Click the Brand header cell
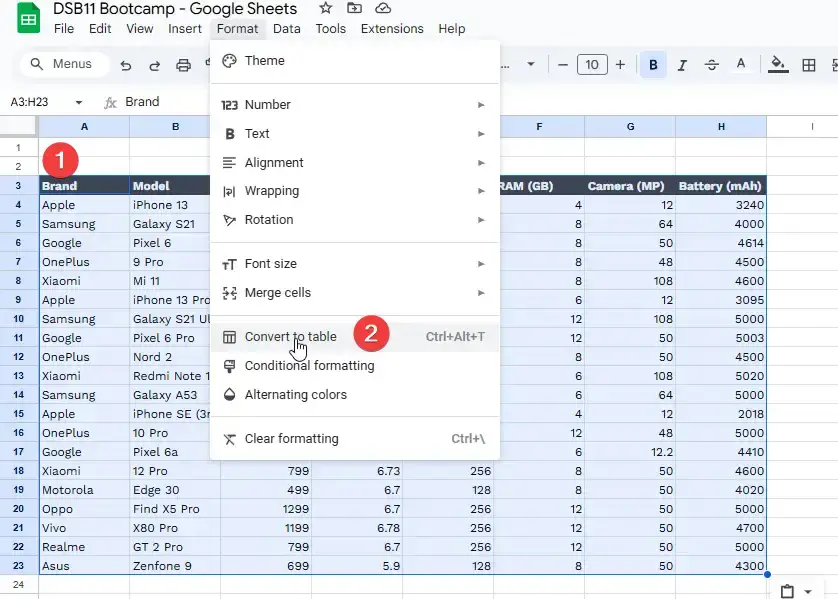The image size is (838, 599). 84,186
